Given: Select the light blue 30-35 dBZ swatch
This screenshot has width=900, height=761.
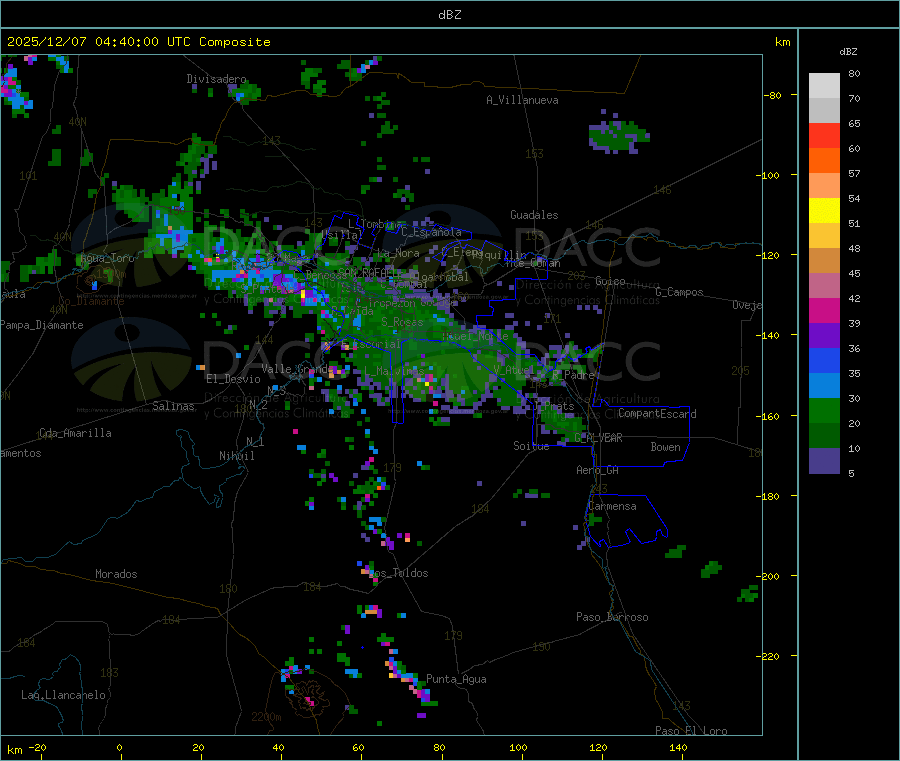Looking at the screenshot, I should (824, 386).
